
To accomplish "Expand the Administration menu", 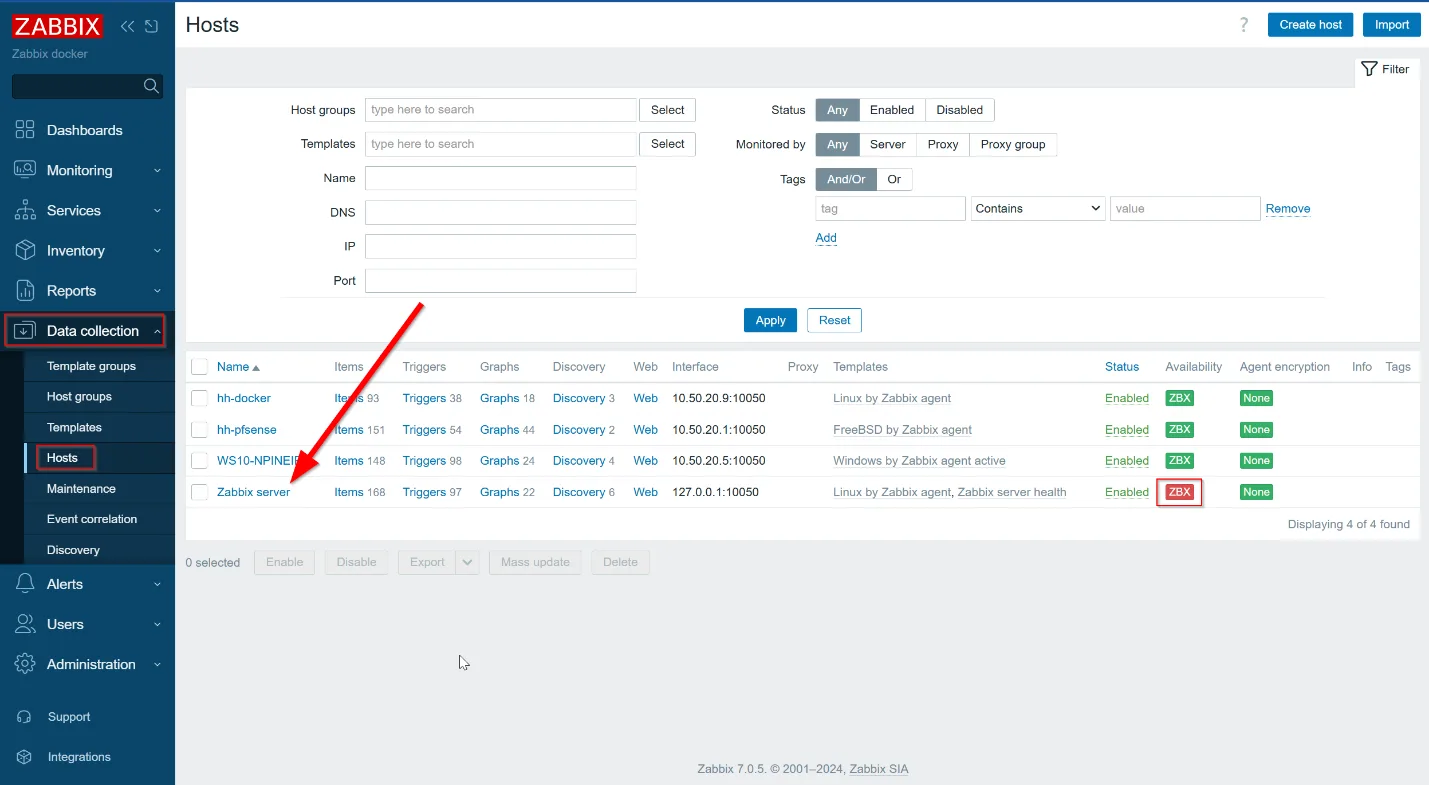I will click(87, 664).
